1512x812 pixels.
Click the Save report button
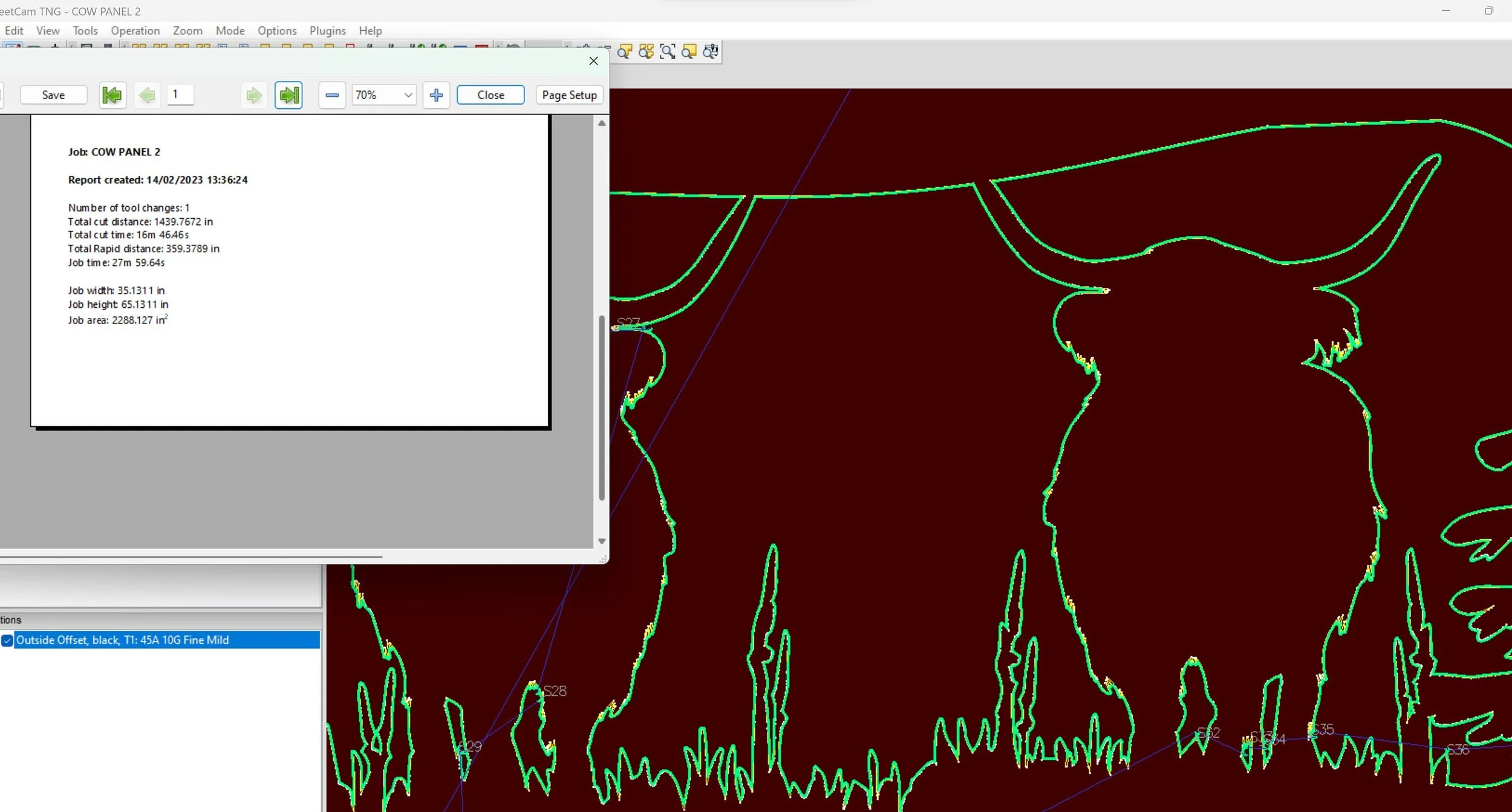pyautogui.click(x=53, y=95)
